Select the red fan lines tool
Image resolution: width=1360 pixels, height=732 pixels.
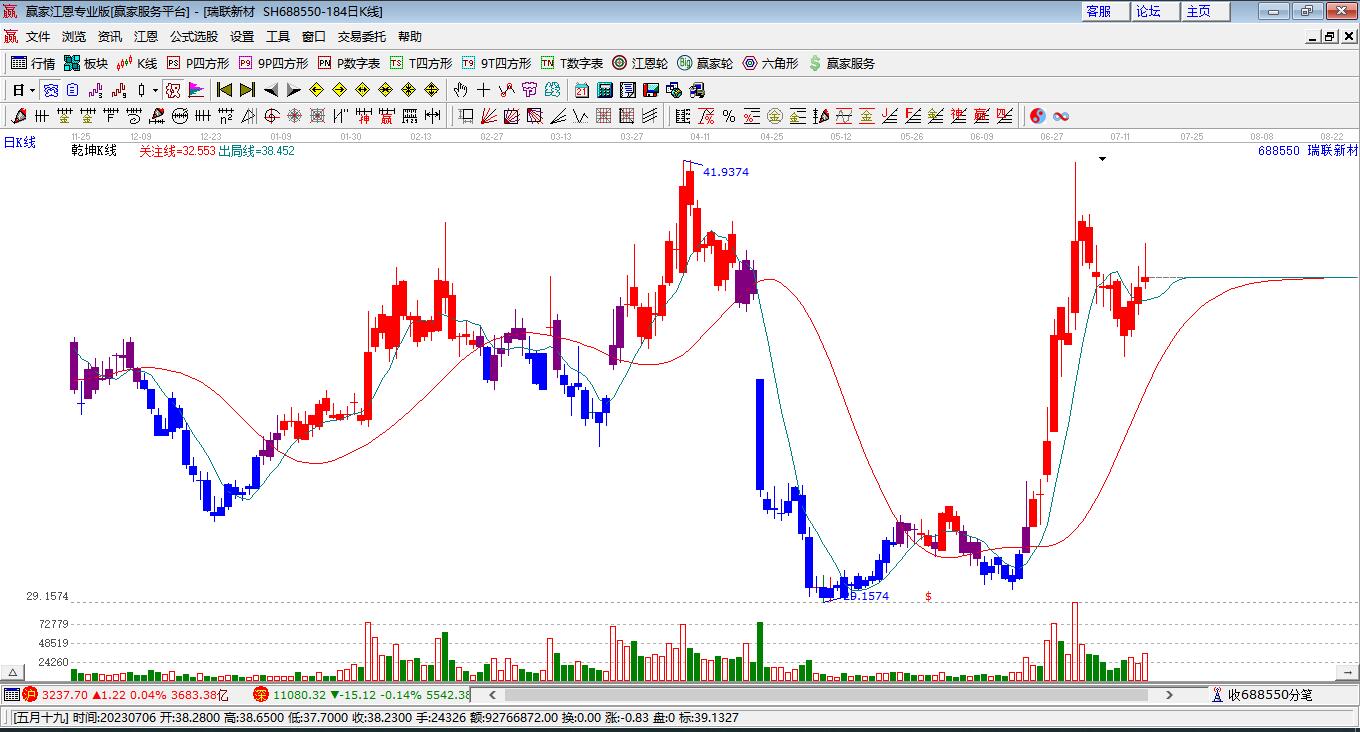pyautogui.click(x=488, y=116)
